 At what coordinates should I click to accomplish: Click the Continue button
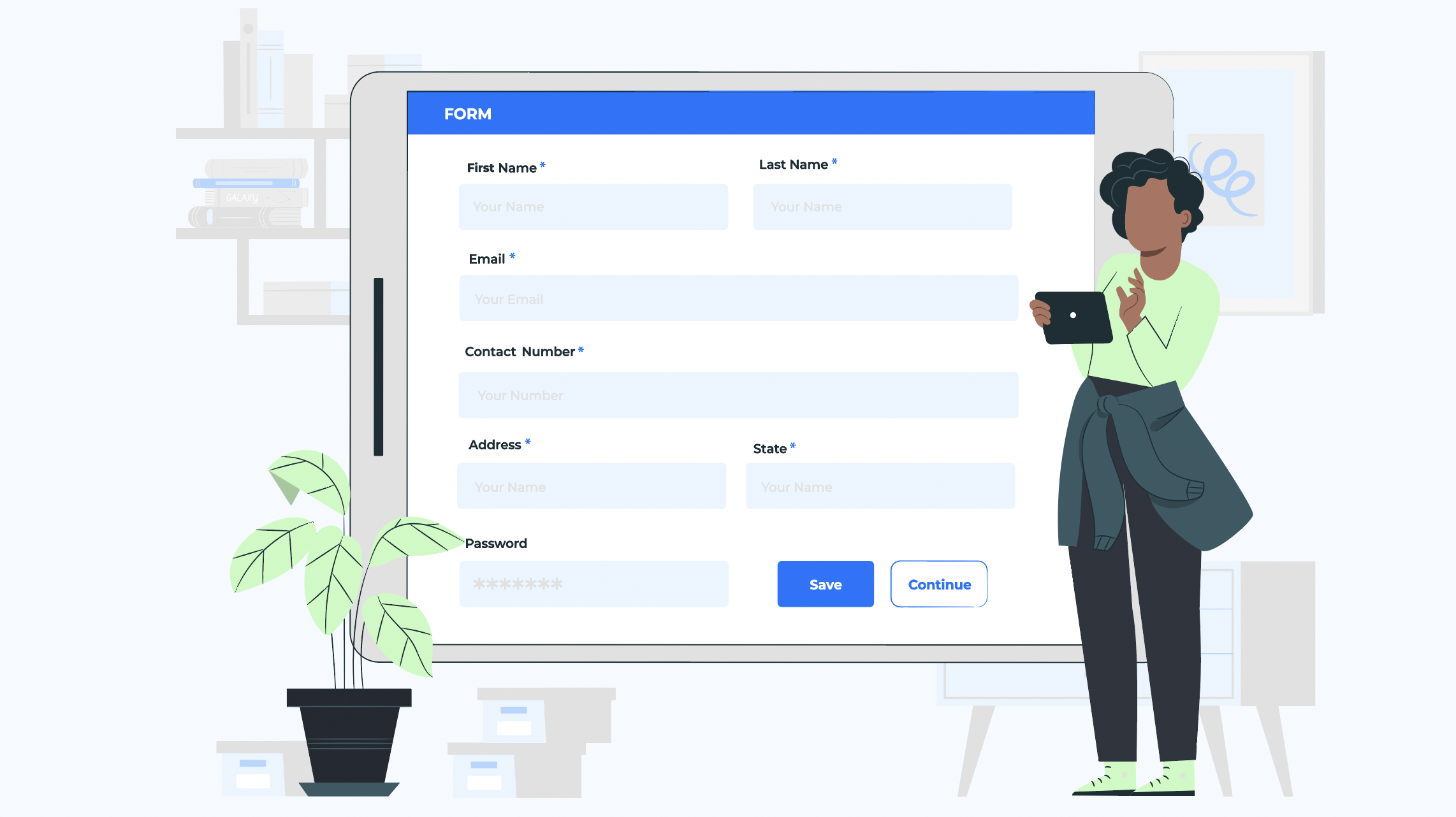(x=939, y=584)
